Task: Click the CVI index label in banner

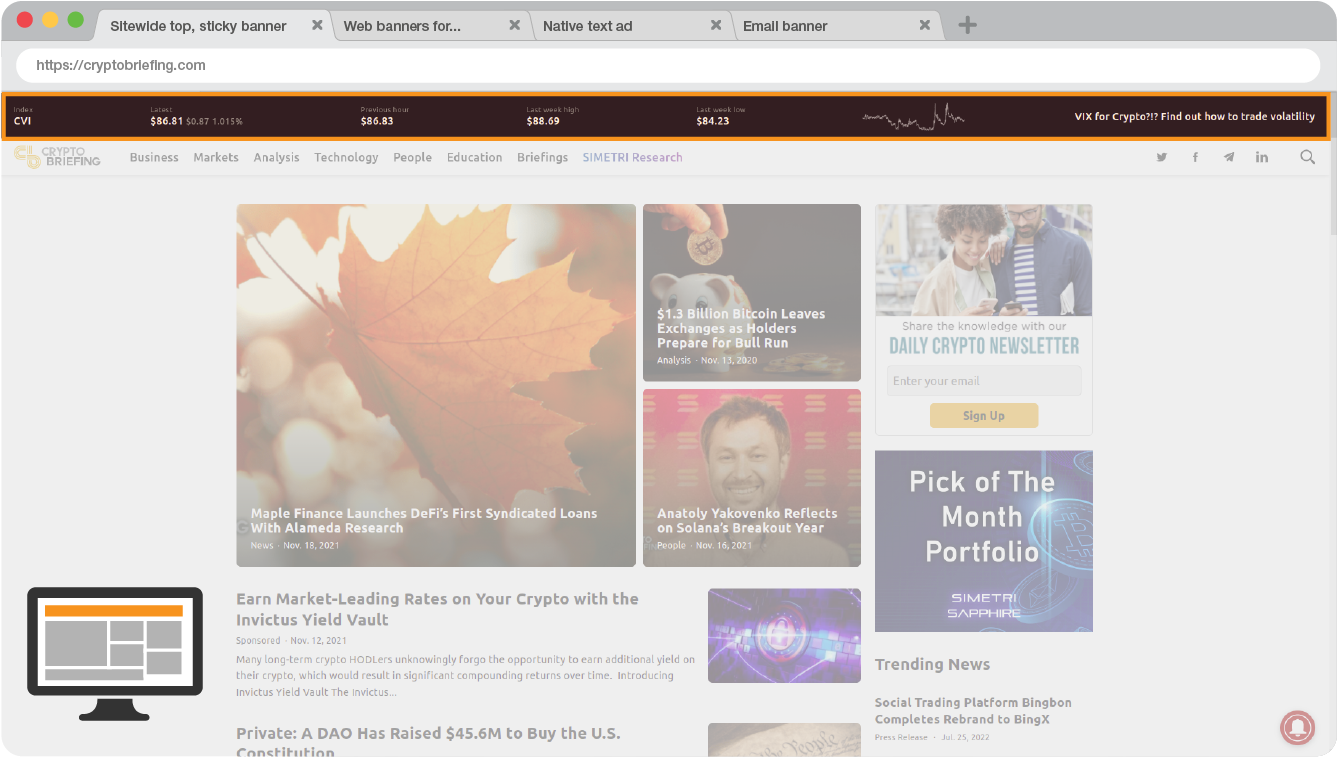Action: [x=23, y=121]
